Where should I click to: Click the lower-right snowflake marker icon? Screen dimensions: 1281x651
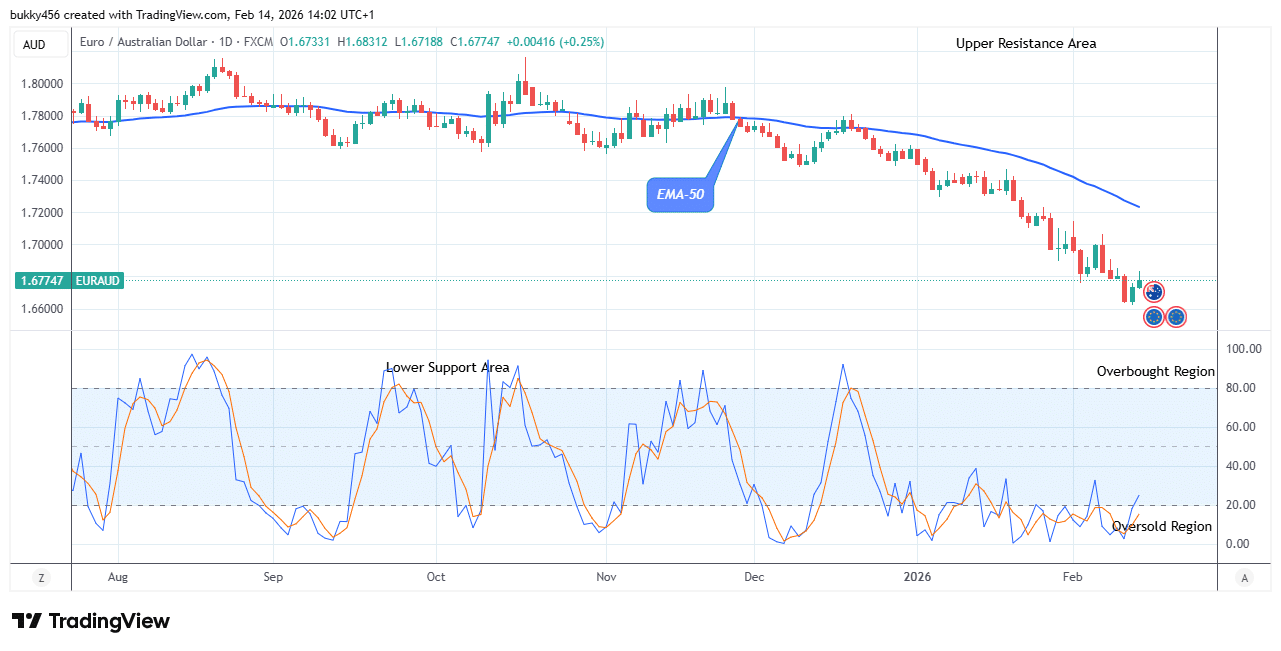[x=1176, y=316]
